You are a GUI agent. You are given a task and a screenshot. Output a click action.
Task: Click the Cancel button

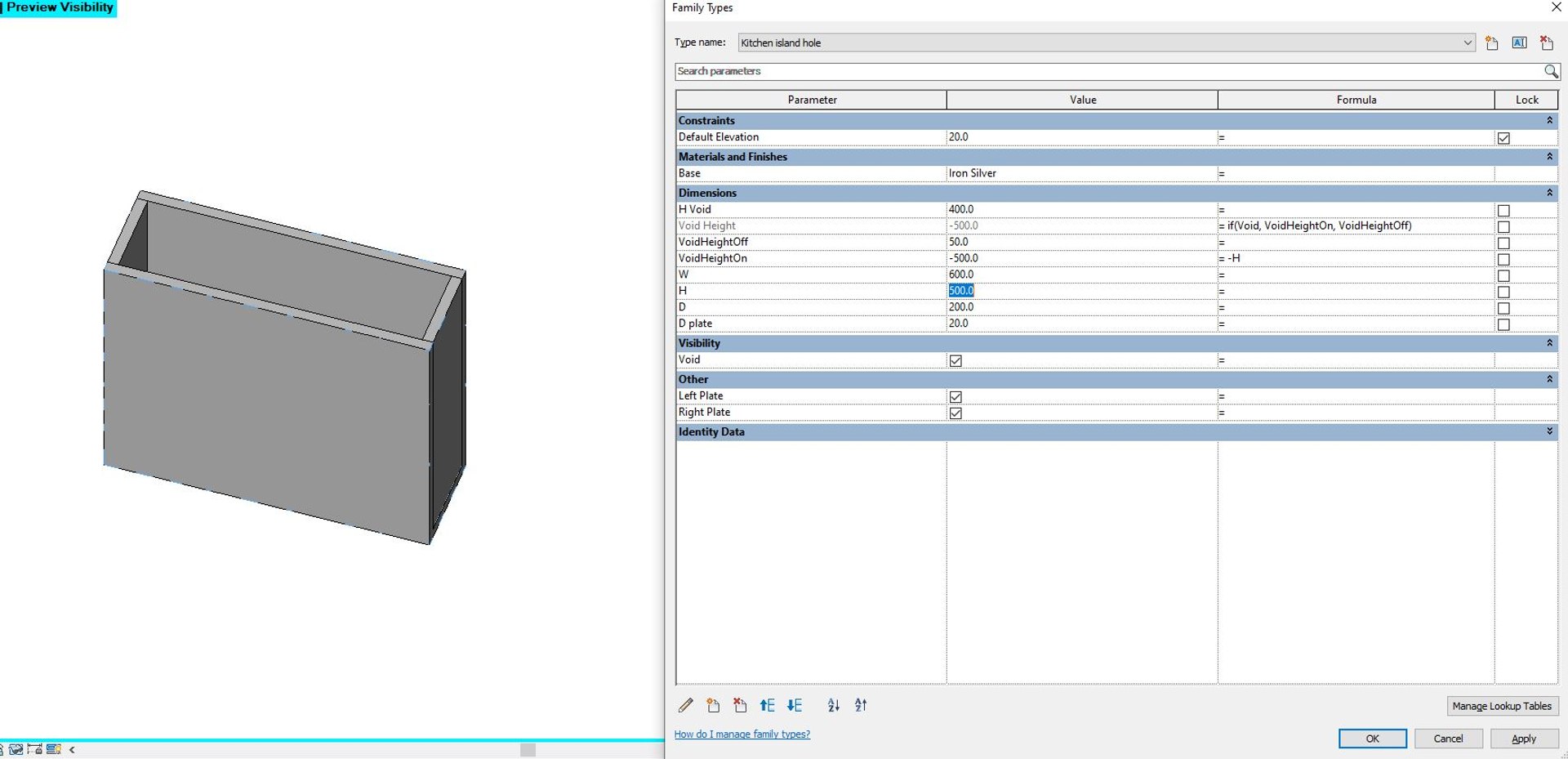point(1448,739)
